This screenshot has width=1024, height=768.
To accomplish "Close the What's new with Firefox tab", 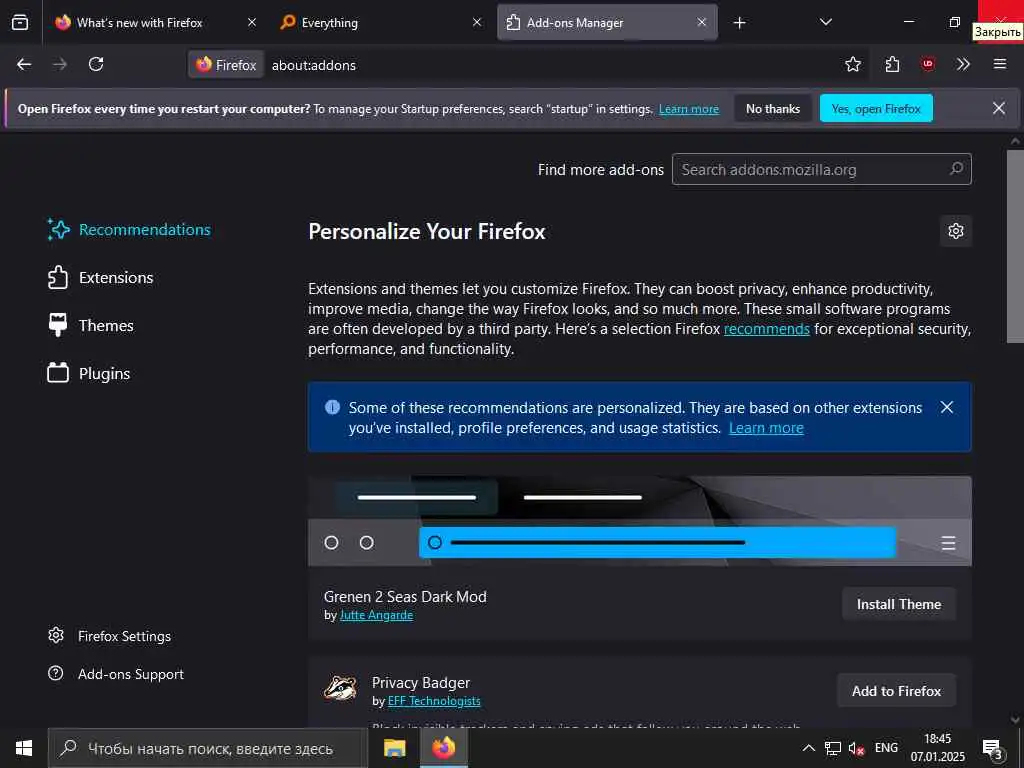I will (x=252, y=22).
